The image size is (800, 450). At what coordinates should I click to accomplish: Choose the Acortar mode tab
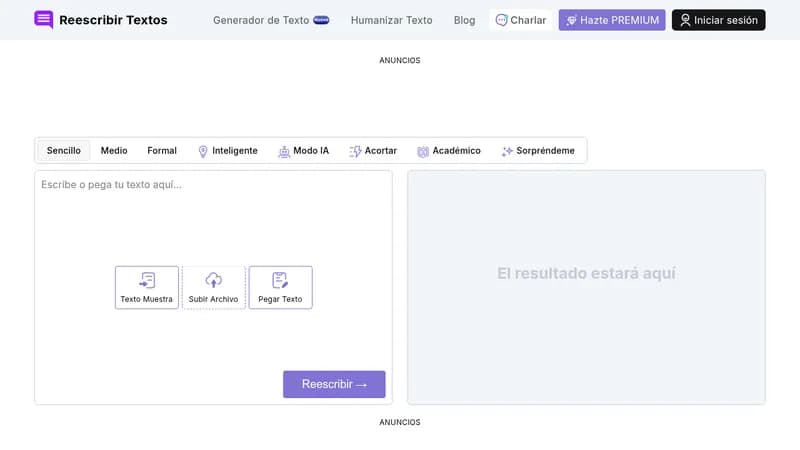pos(373,151)
